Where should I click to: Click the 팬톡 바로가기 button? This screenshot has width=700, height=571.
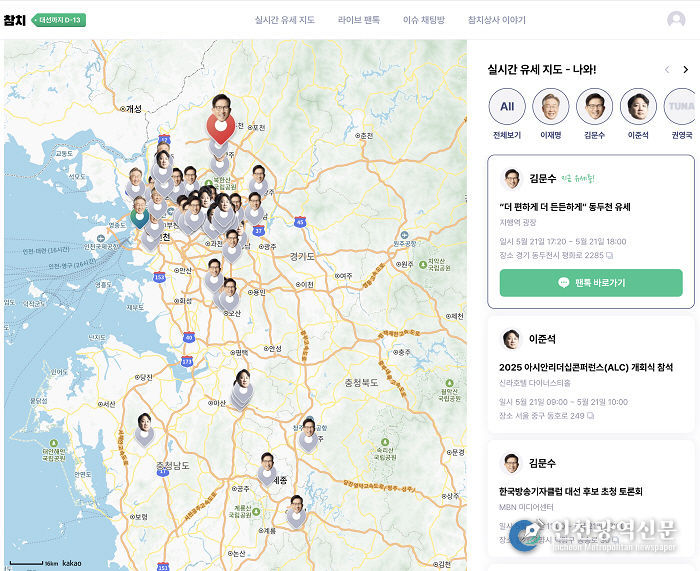tap(591, 283)
